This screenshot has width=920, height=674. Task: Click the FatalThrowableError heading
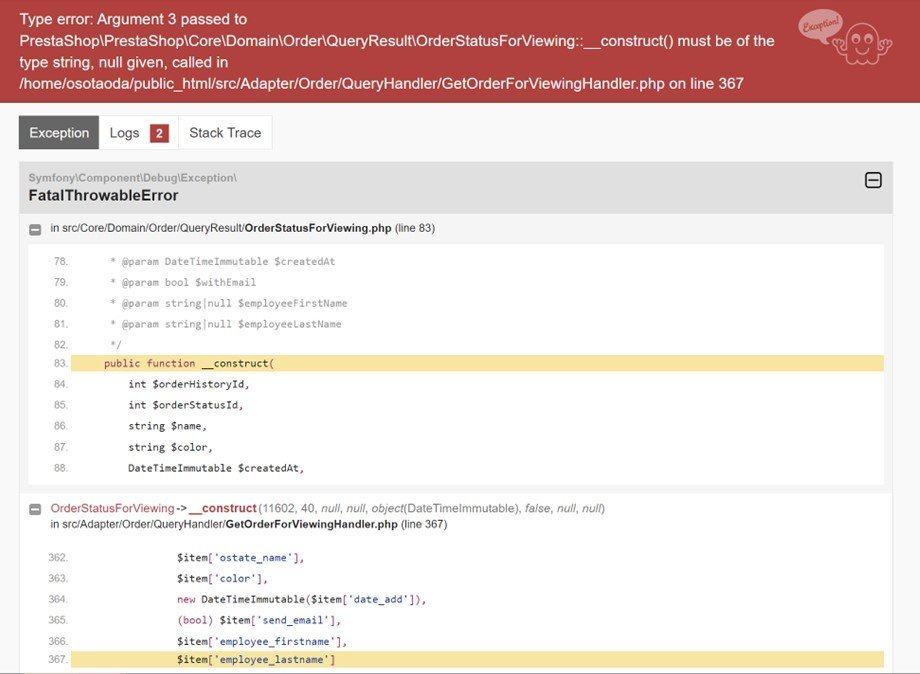(x=103, y=195)
